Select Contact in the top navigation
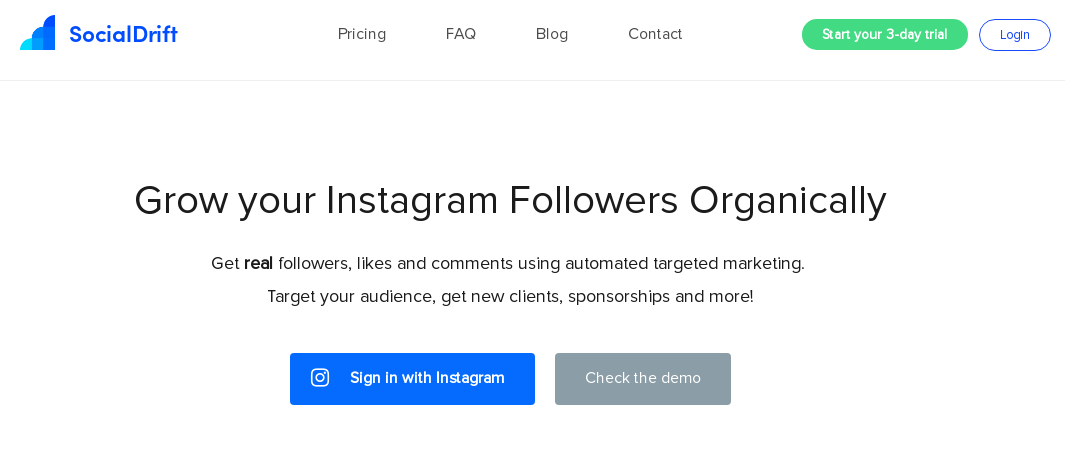This screenshot has height=462, width=1065. point(655,34)
